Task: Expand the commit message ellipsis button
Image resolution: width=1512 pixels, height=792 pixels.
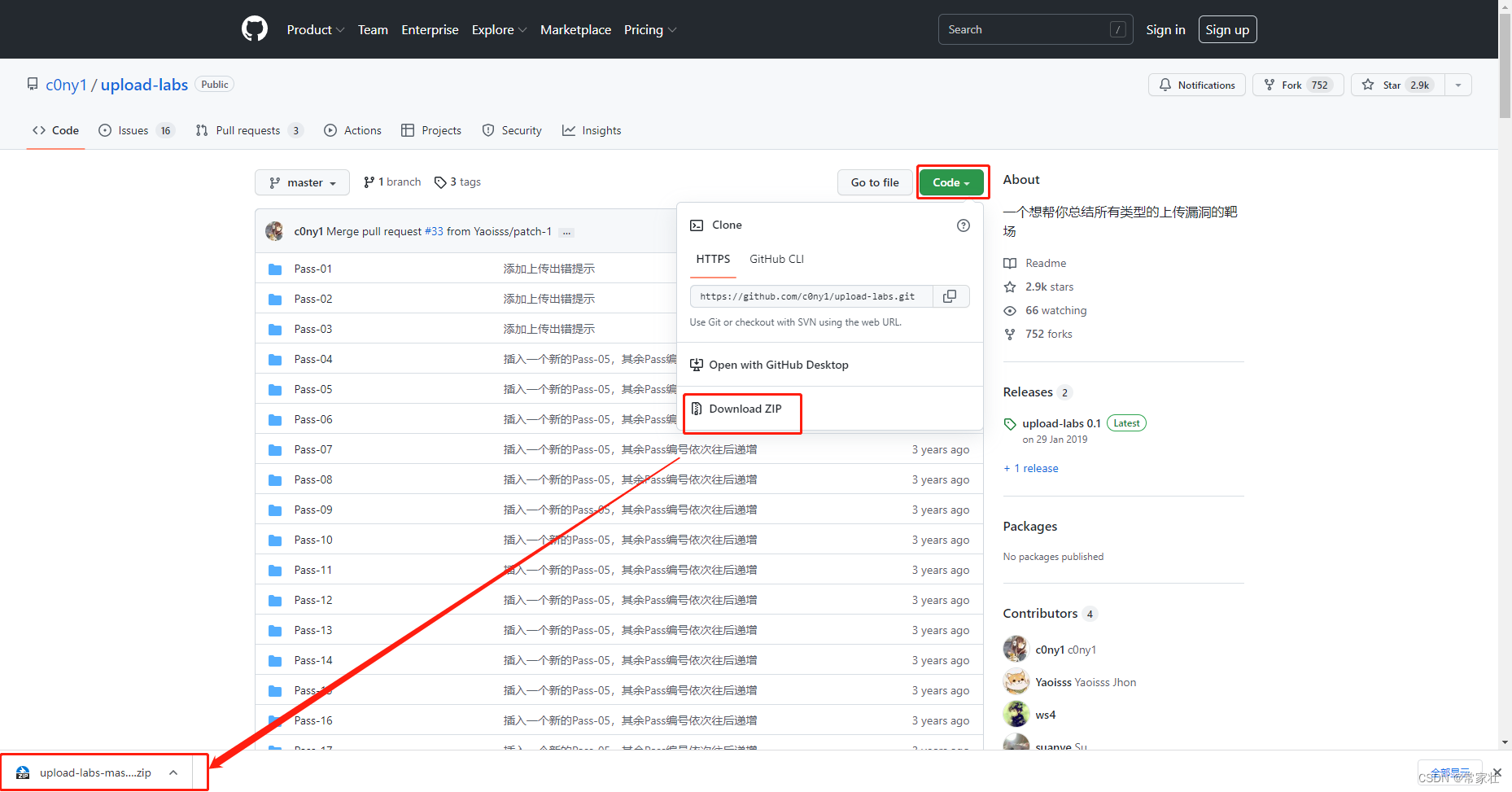Action: [x=566, y=233]
